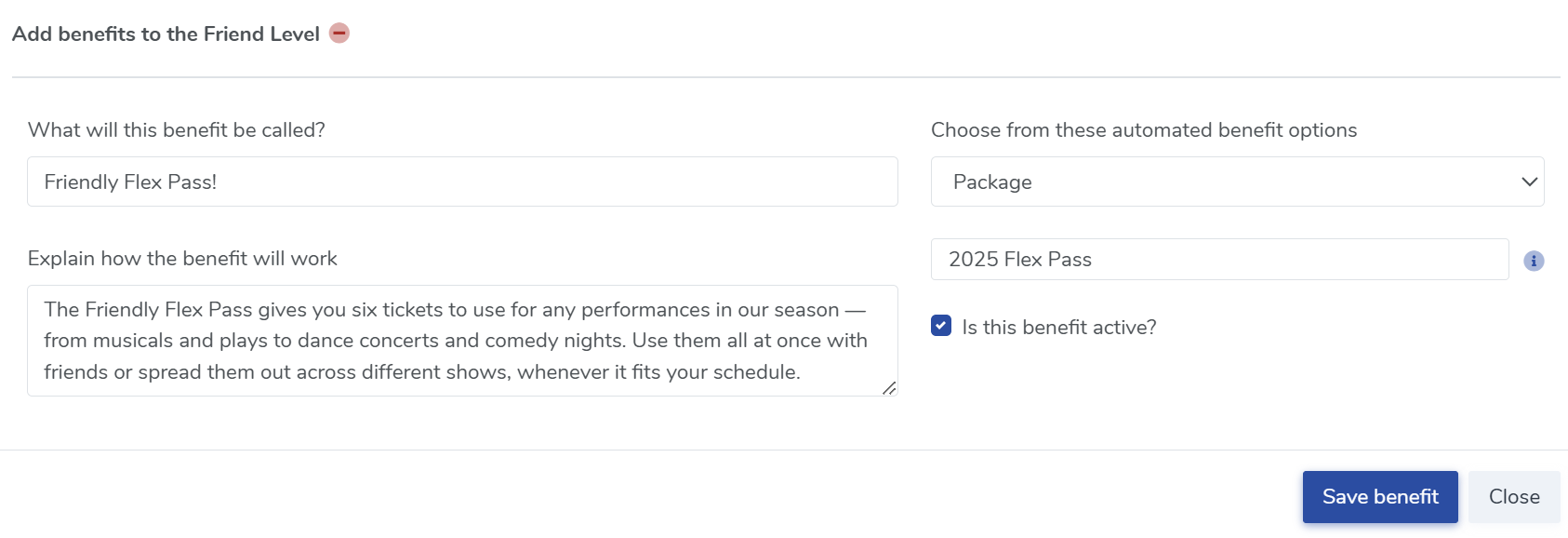Click the red minus icon beside Friend Level

339,34
